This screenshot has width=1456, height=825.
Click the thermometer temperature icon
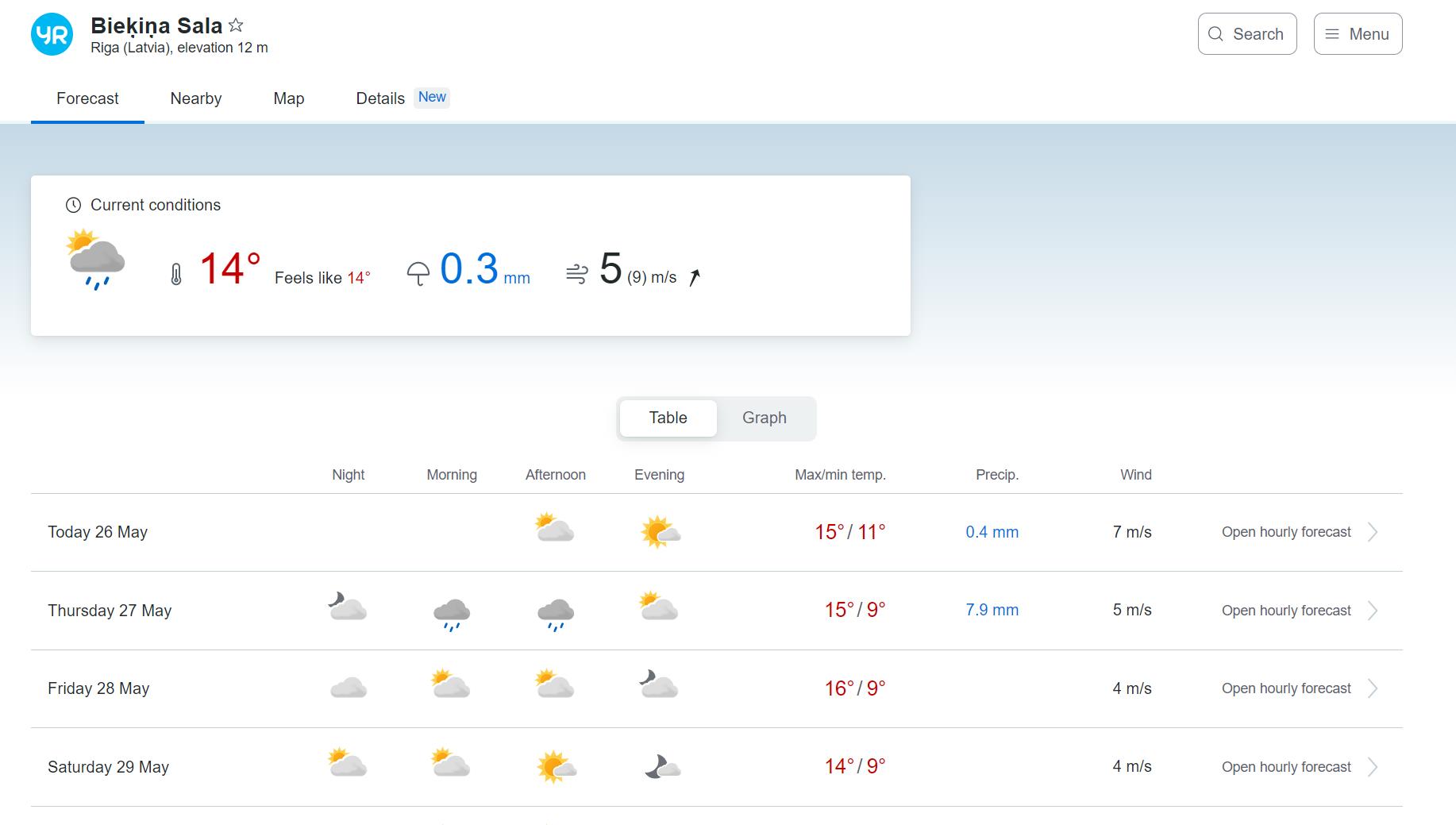click(176, 275)
